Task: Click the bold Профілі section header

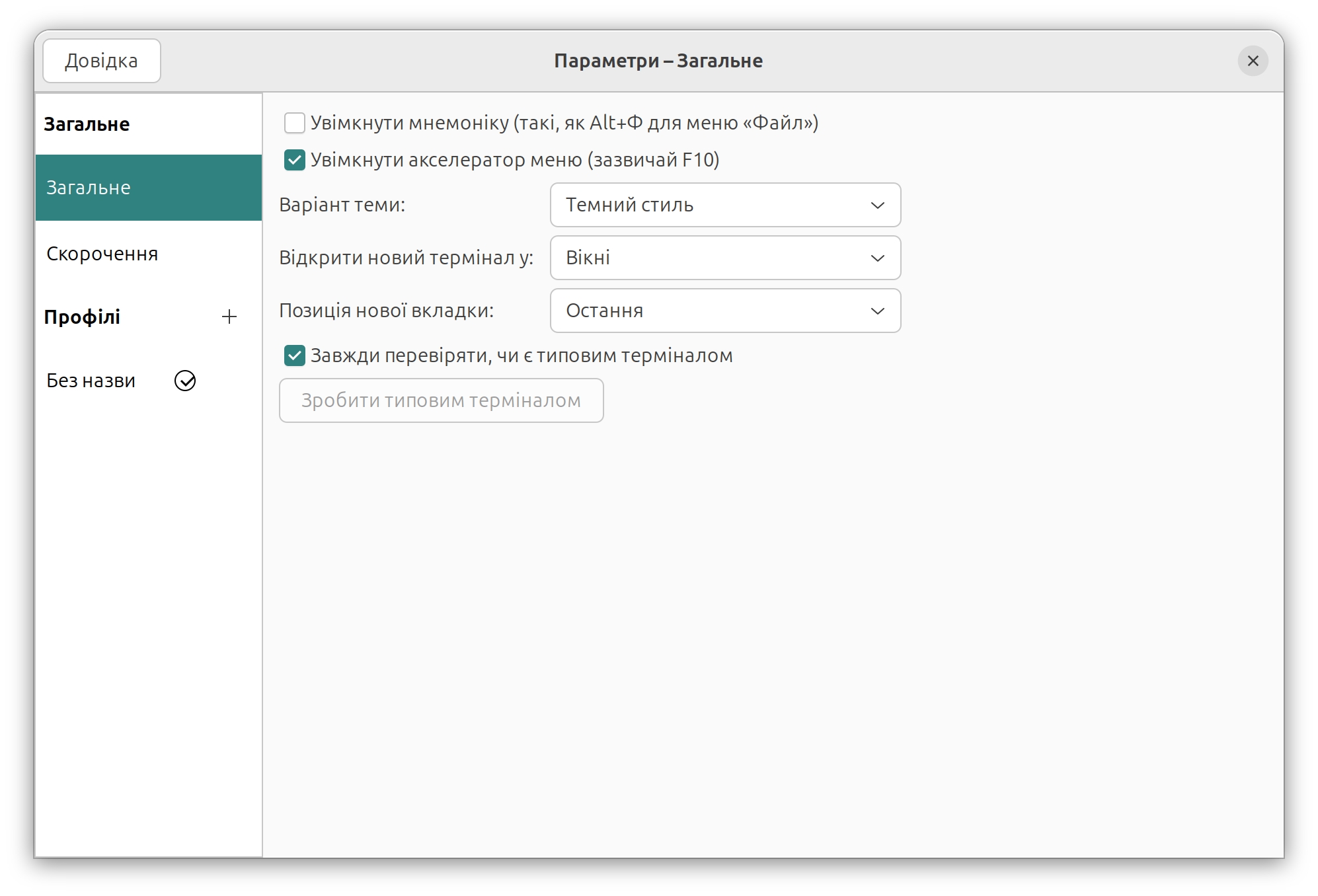Action: tap(82, 317)
